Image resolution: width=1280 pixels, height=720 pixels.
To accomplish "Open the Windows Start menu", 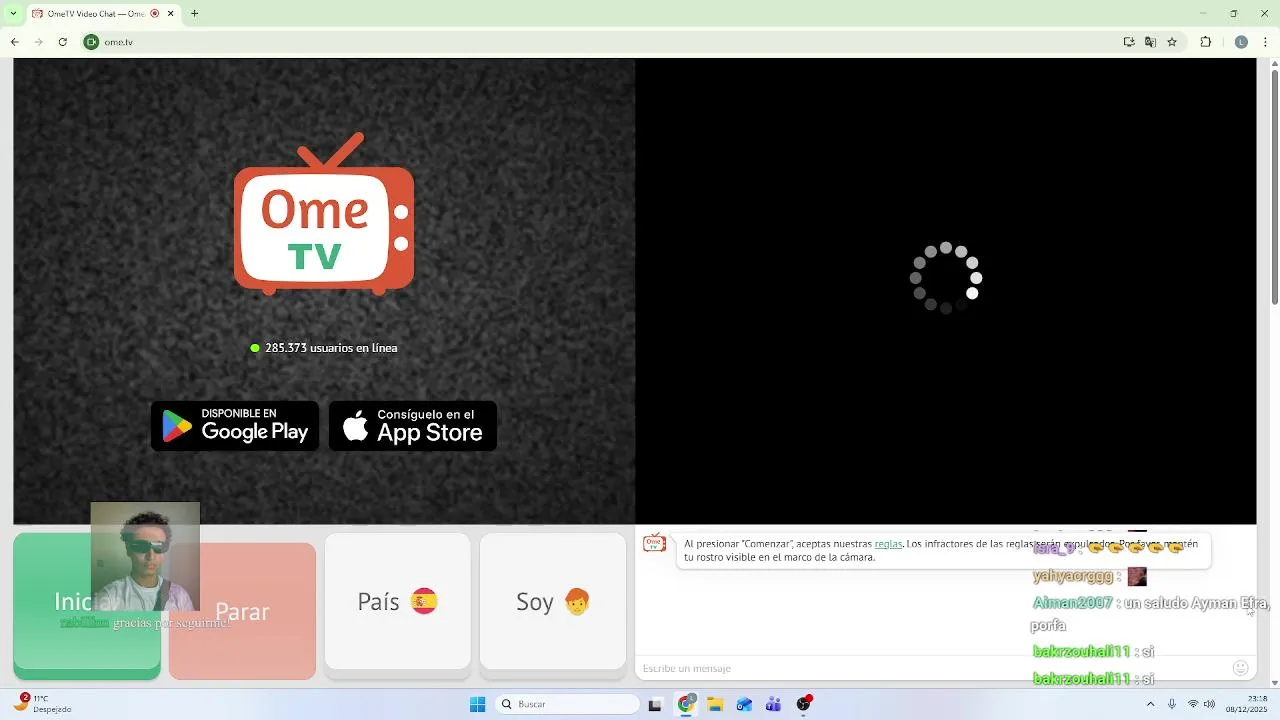I will [x=477, y=704].
